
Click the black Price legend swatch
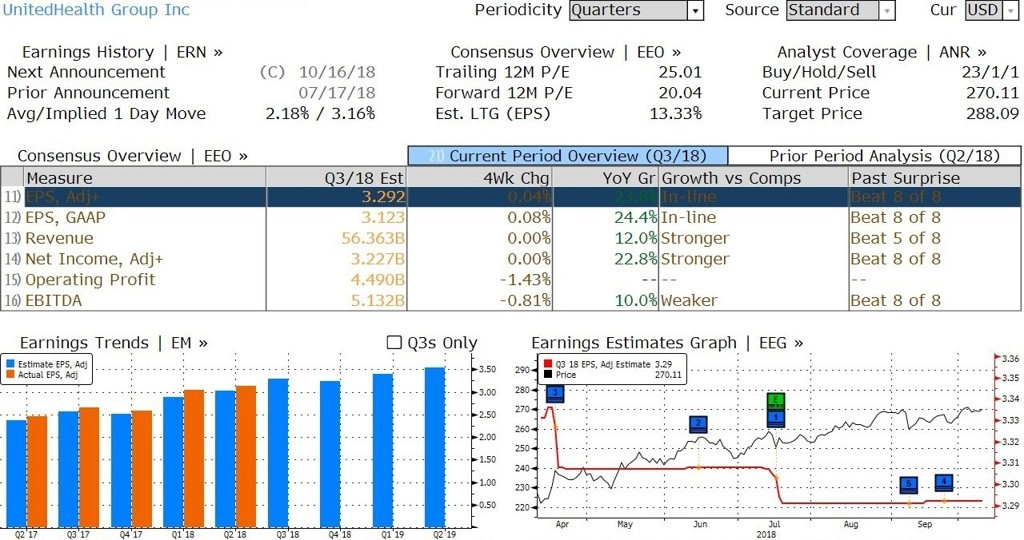(547, 375)
